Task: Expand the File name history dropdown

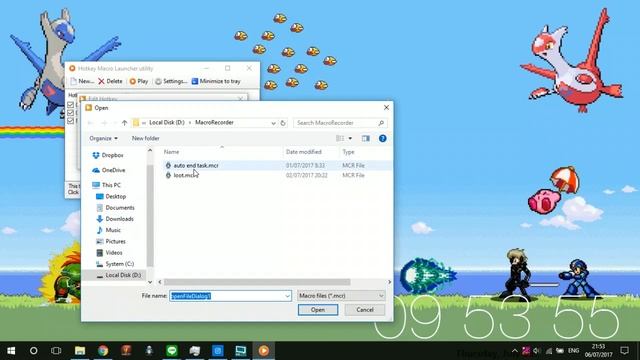Action: click(287, 296)
